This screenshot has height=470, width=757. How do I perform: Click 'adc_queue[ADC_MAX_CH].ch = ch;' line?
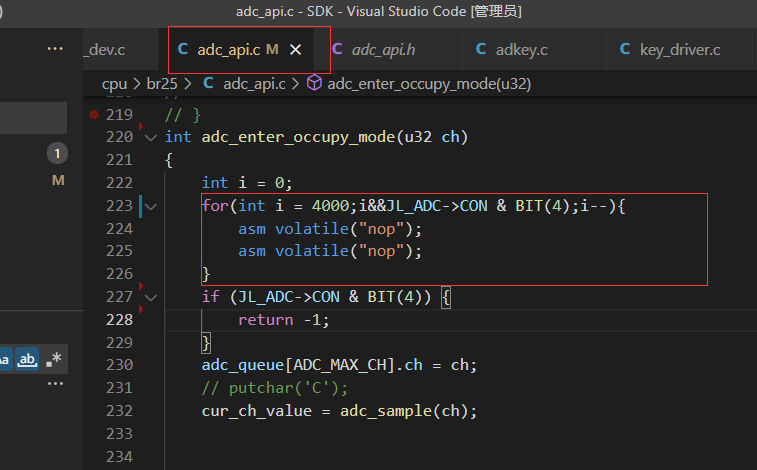pos(339,365)
